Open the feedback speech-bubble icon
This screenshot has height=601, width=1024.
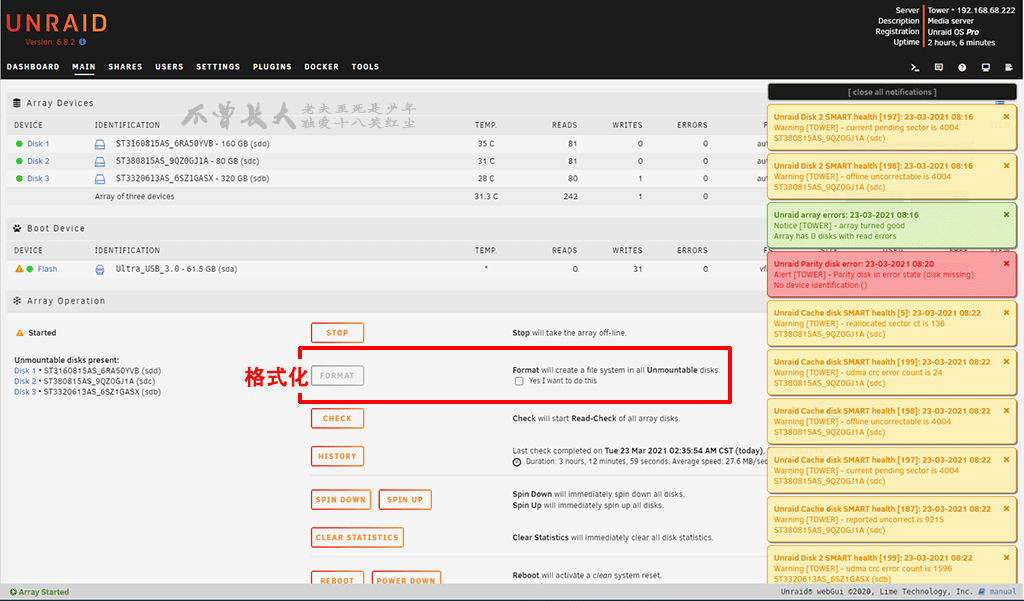[x=938, y=67]
